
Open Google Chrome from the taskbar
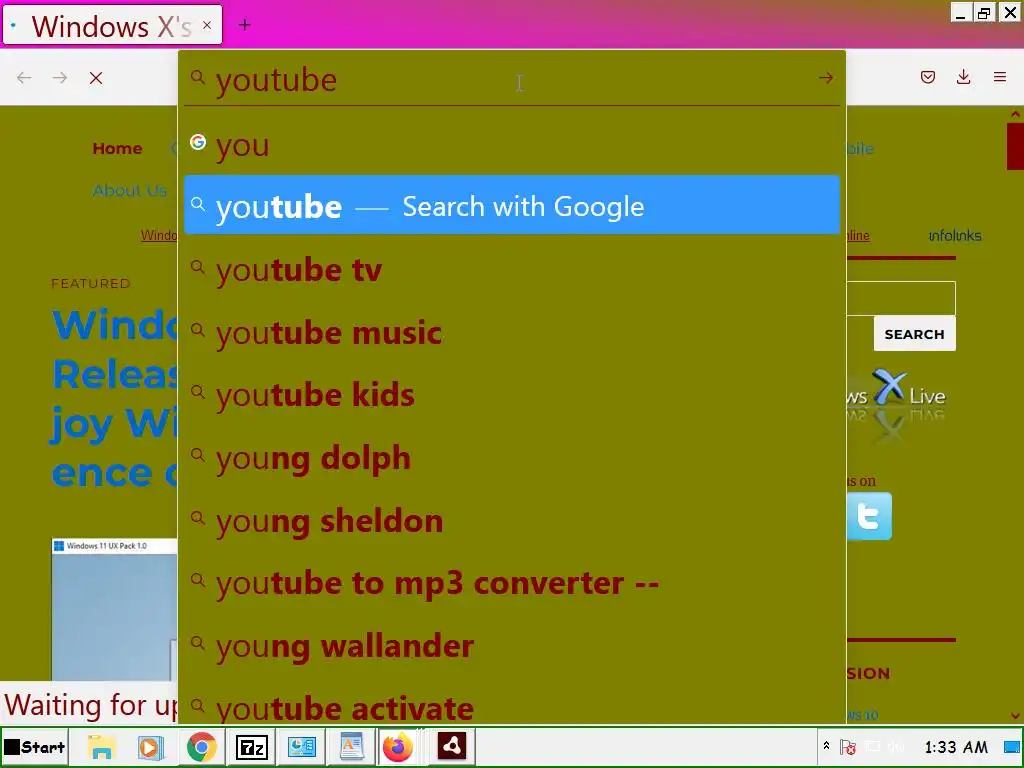coord(201,746)
